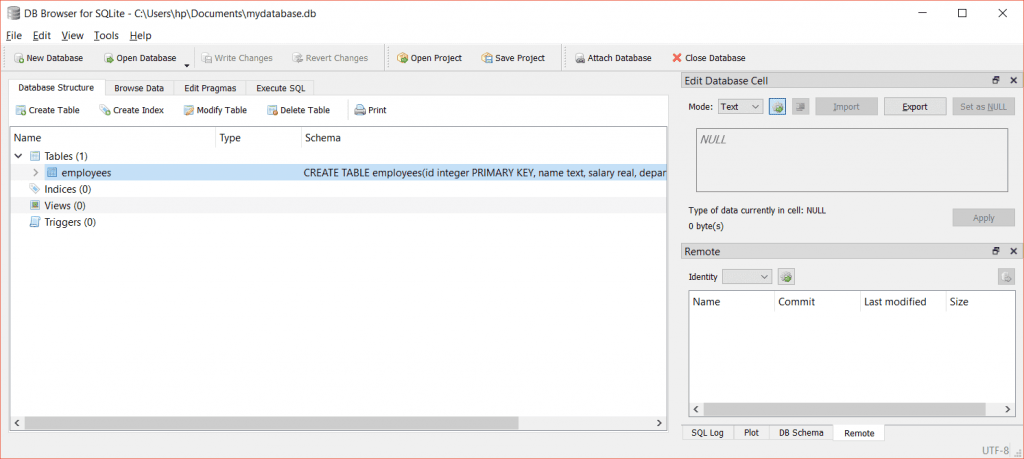Open the File menu
Image resolution: width=1024 pixels, height=459 pixels.
click(x=14, y=35)
